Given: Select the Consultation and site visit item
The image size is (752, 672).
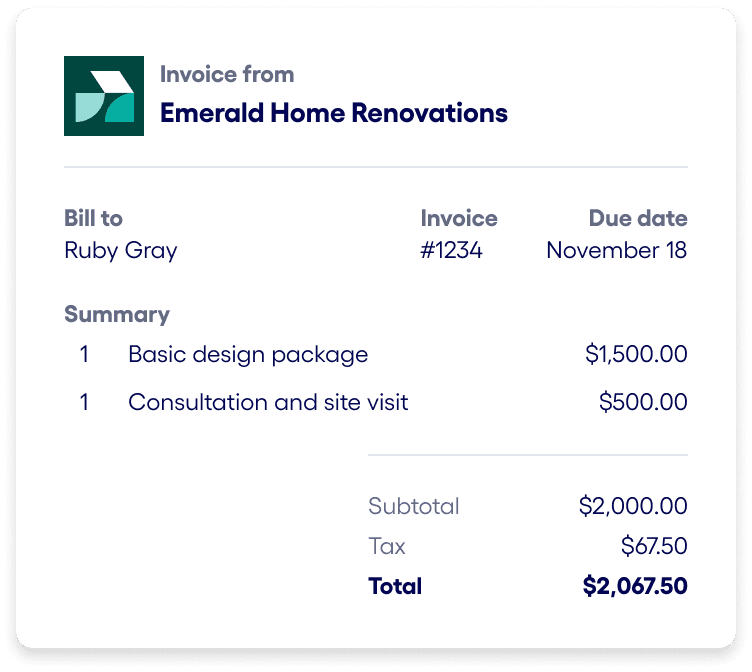Looking at the screenshot, I should (268, 402).
